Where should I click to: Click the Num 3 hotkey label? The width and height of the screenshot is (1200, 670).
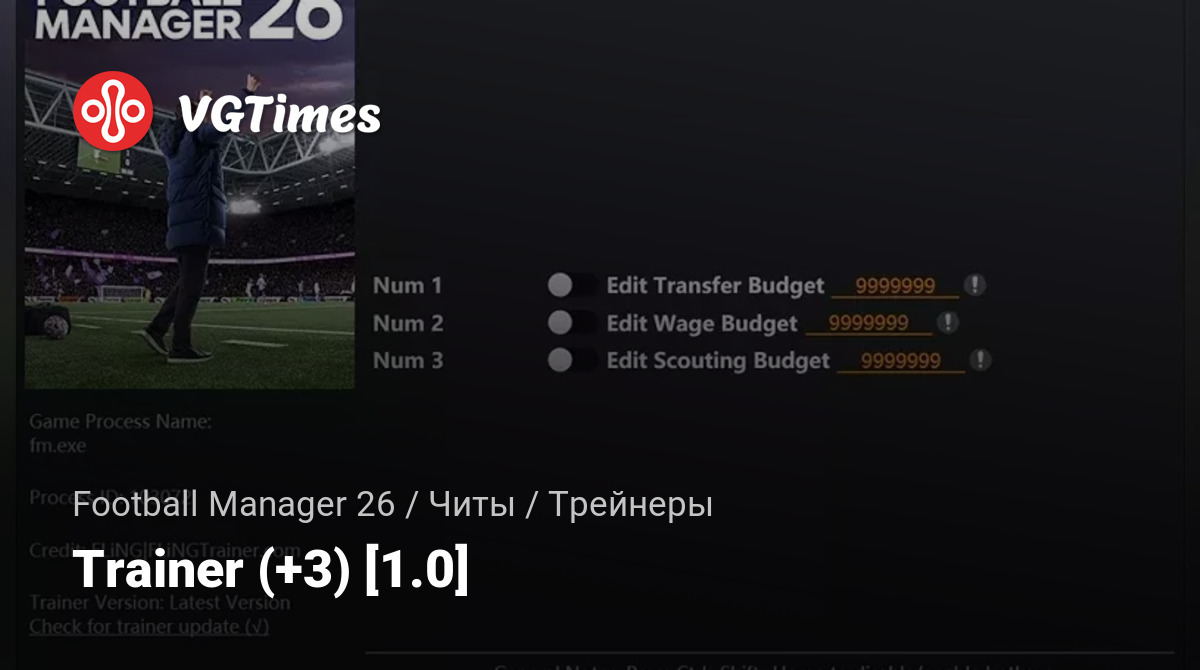pos(408,360)
